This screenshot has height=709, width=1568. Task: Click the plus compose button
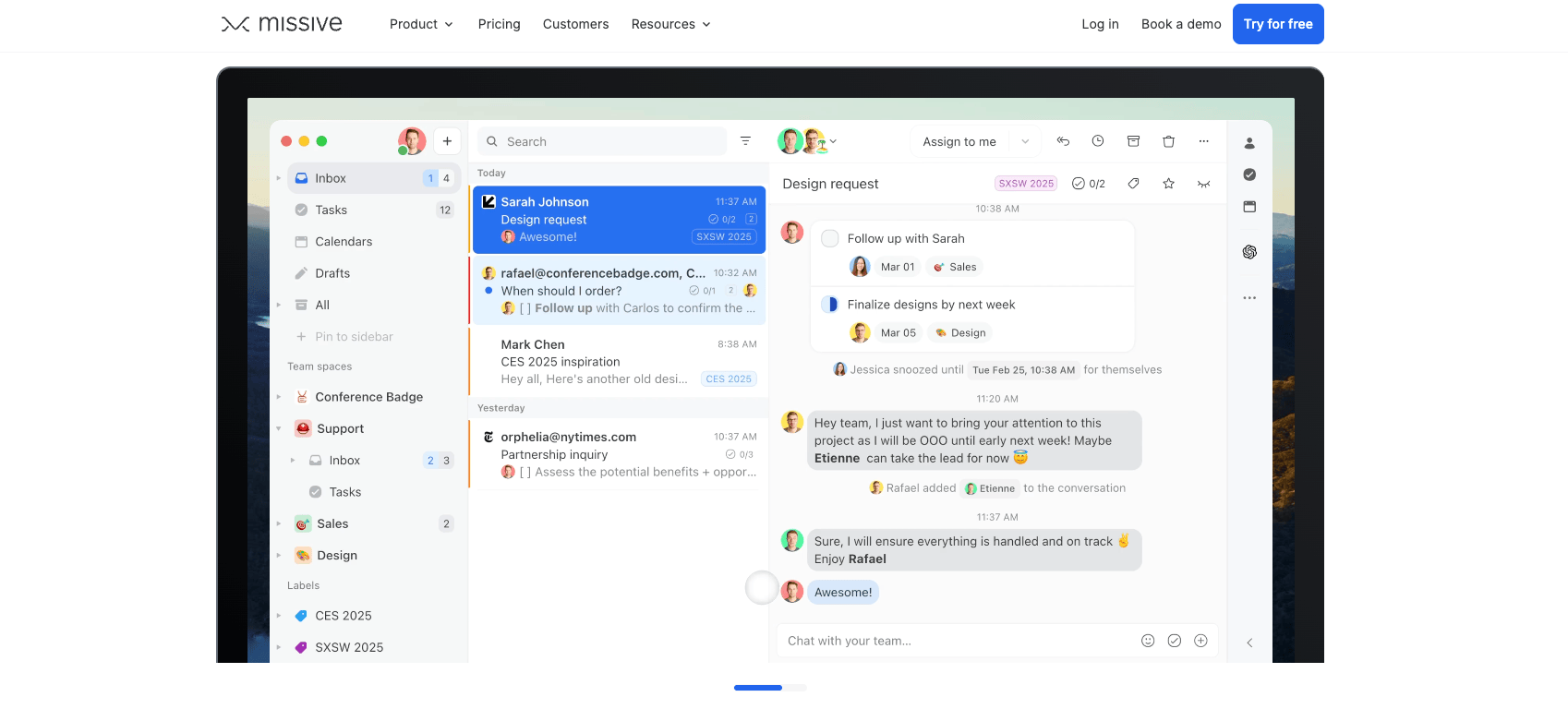pos(447,141)
